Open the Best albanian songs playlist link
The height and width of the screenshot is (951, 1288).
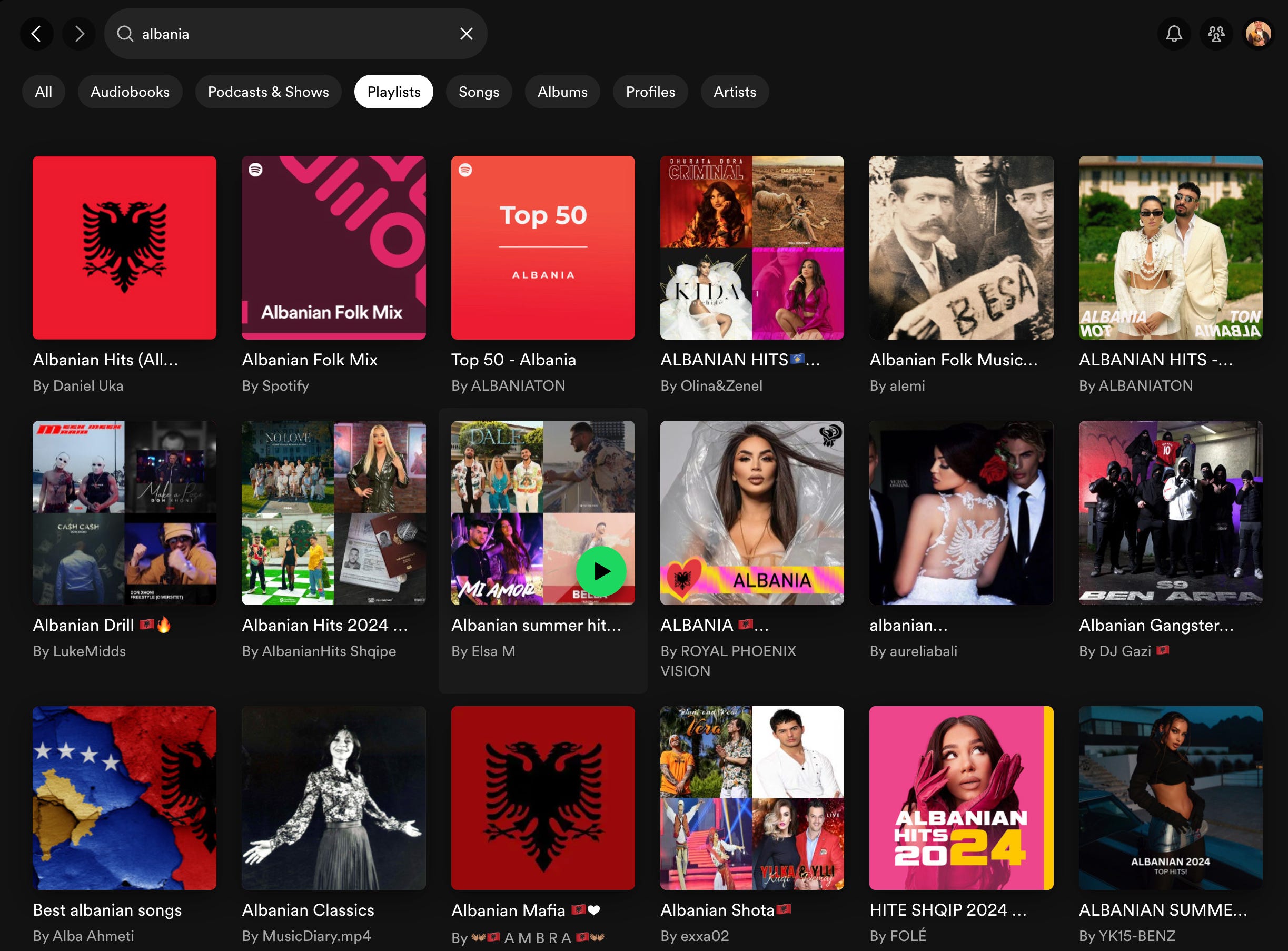(x=107, y=910)
